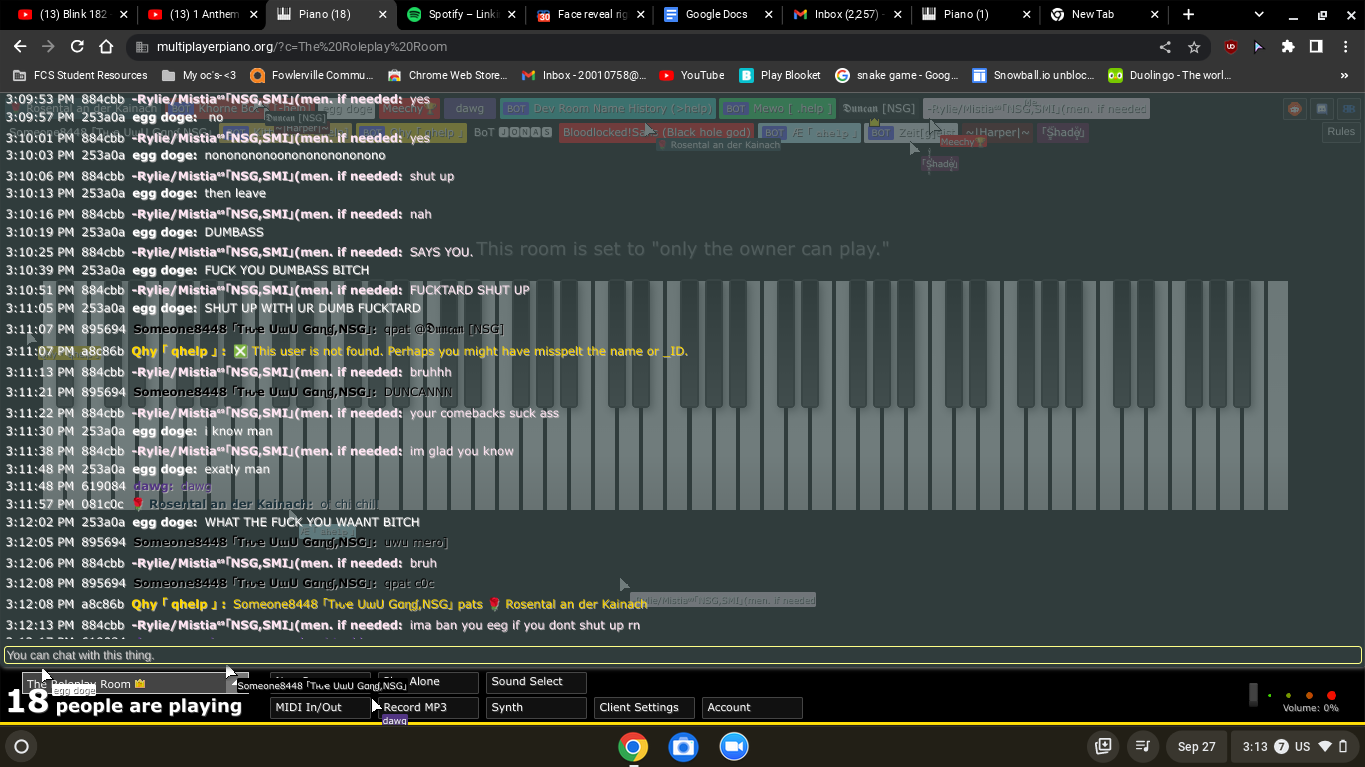Image resolution: width=1365 pixels, height=767 pixels.
Task: Switch to the Piano (1) tab
Action: click(x=977, y=15)
